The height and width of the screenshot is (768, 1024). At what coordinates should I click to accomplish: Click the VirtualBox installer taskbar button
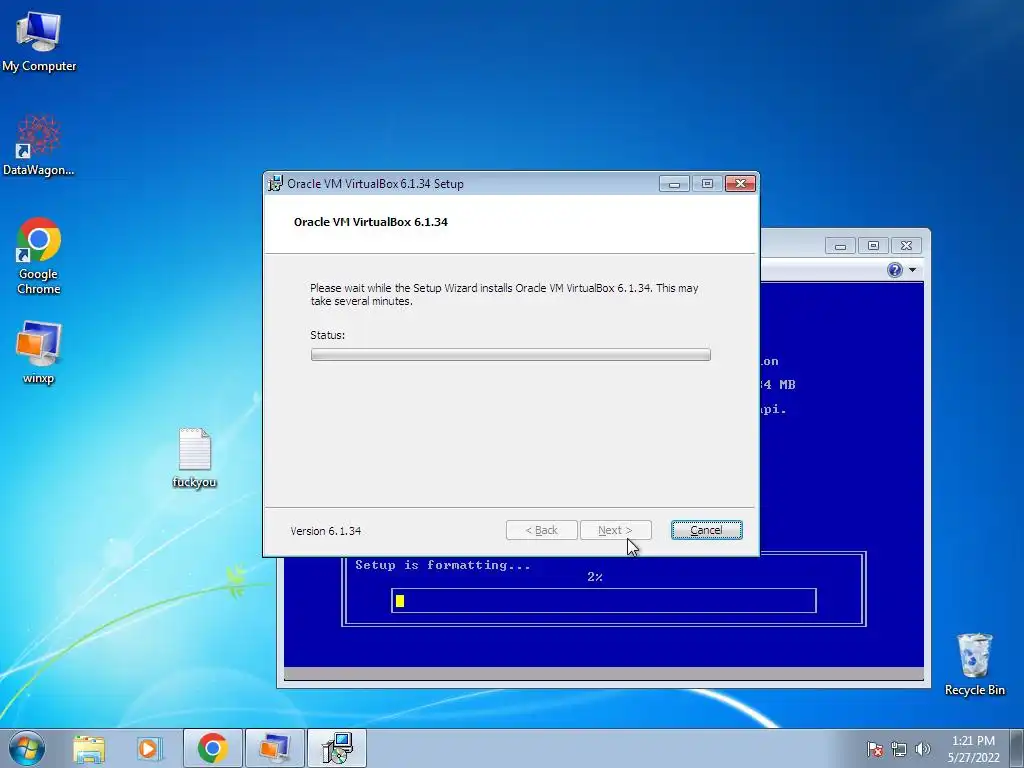(337, 748)
